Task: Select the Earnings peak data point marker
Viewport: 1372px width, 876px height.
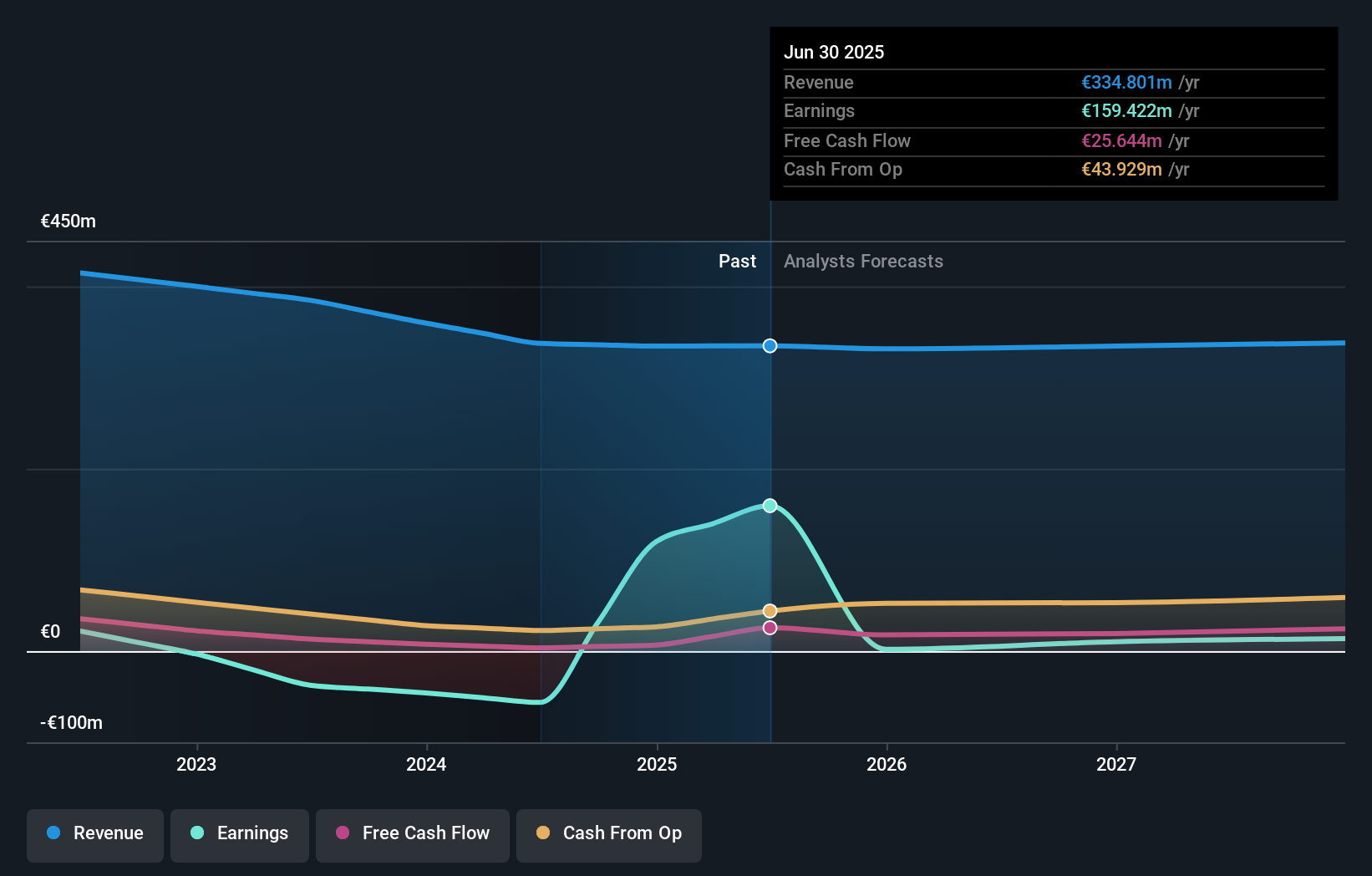Action: (769, 505)
